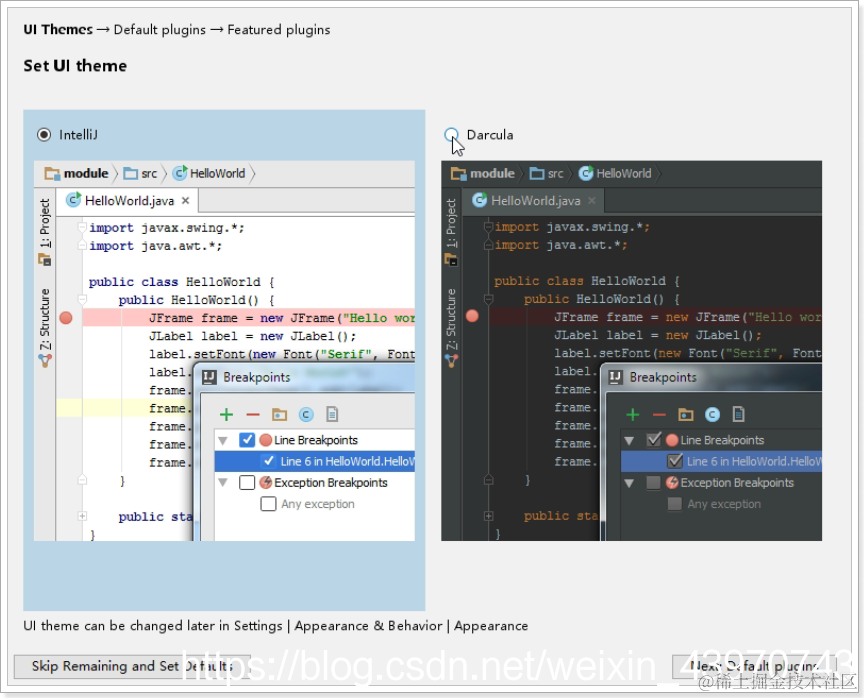Click the dark Darcula theme preview image
This screenshot has height=698, width=864.
tap(631, 350)
